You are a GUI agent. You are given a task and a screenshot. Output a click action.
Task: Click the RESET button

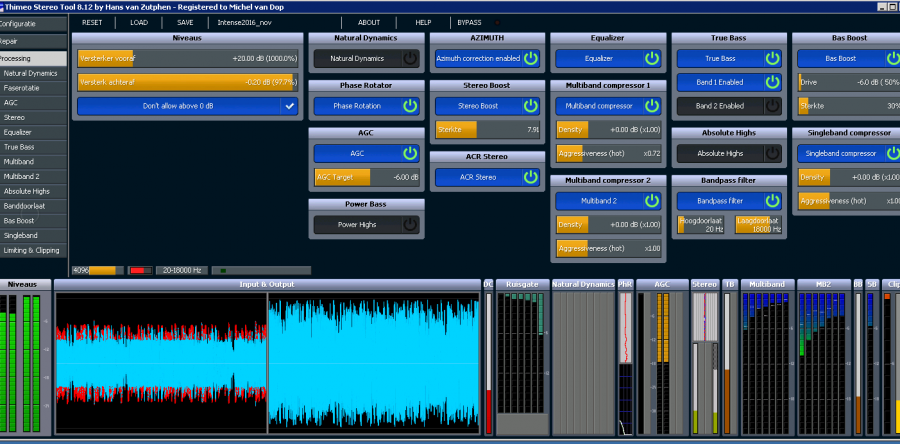point(92,23)
